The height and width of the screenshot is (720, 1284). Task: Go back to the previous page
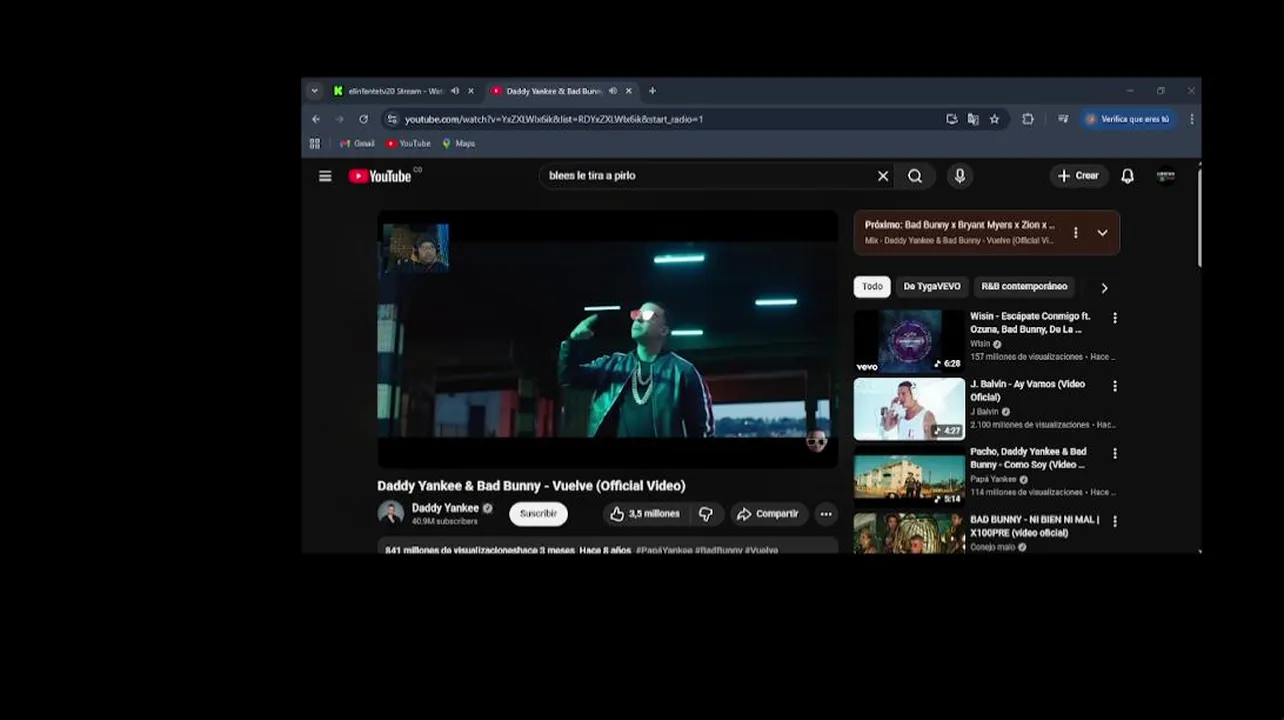point(316,119)
